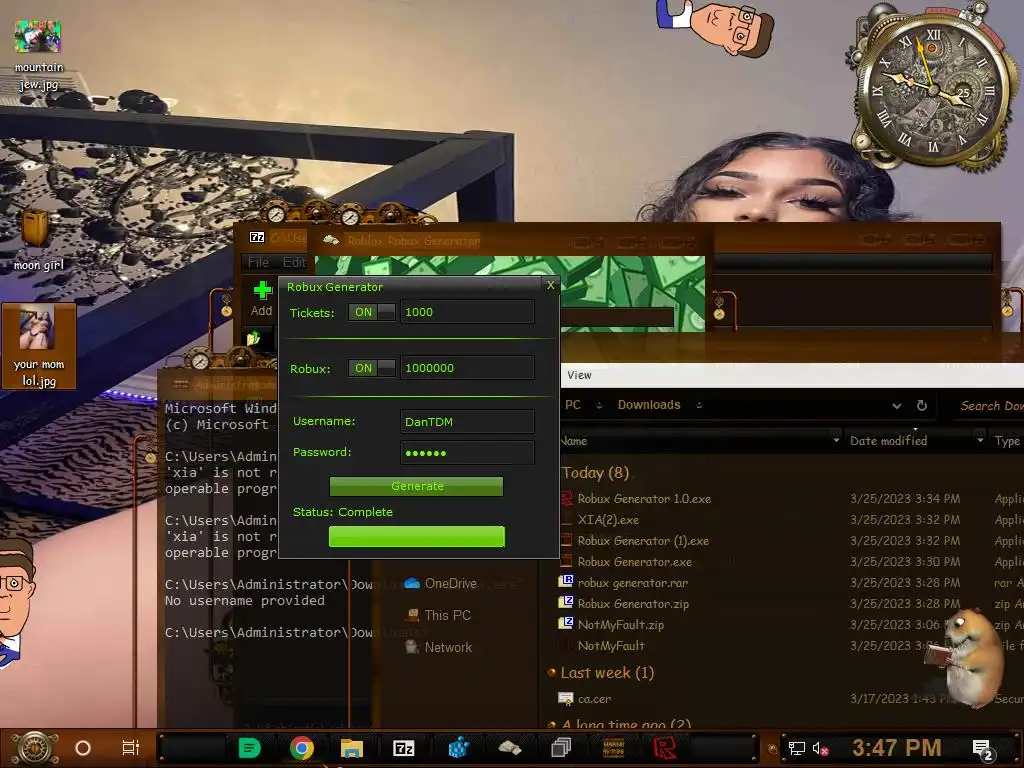Screen dimensions: 1024x768
Task: Open the View tab in File Explorer
Action: [579, 375]
